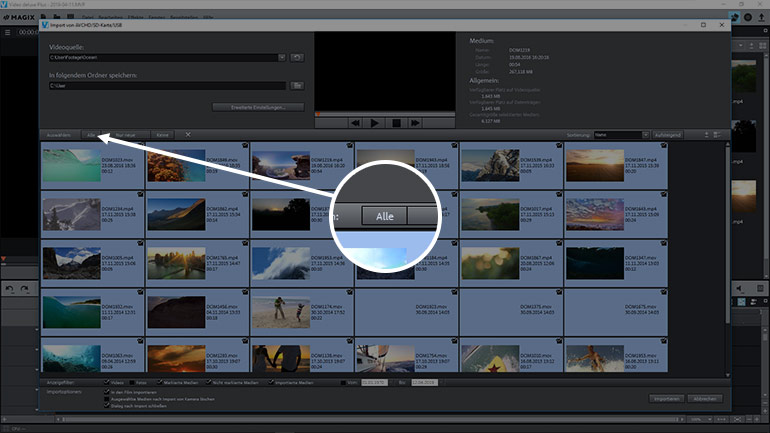Open the Videoquelle path dropdown
Viewport: 770px width, 433px height.
tap(281, 57)
